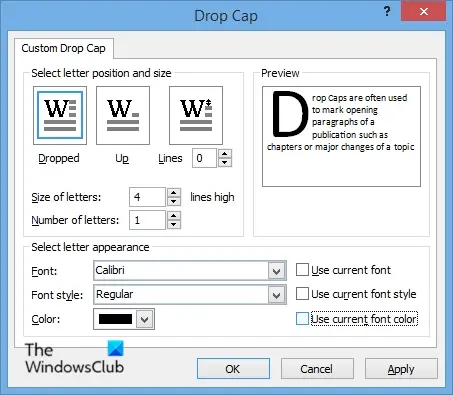Decrease Number of letters using down arrow
This screenshot has width=453, height=395.
[174, 224]
